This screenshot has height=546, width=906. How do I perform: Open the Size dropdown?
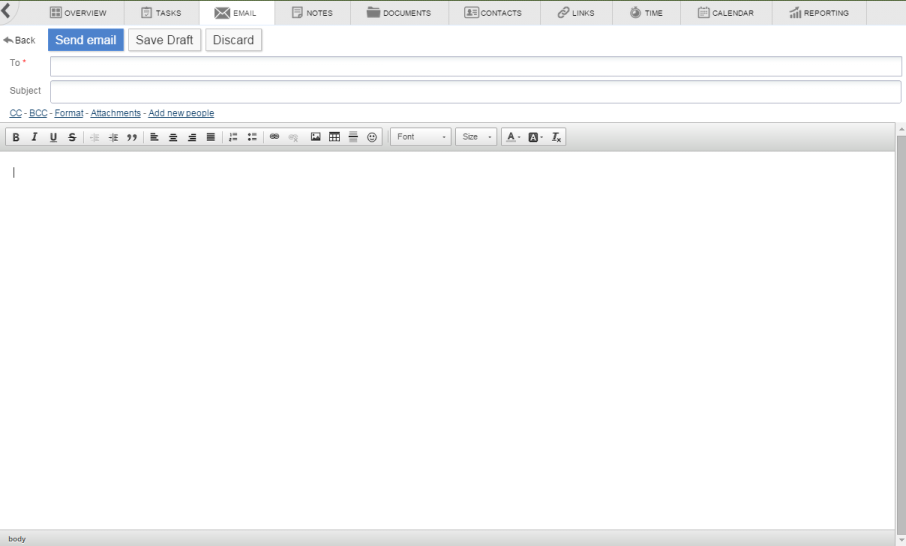(476, 137)
